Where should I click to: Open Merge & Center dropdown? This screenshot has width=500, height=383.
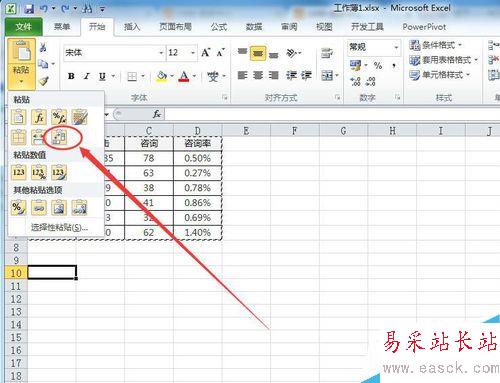pyautogui.click(x=337, y=76)
